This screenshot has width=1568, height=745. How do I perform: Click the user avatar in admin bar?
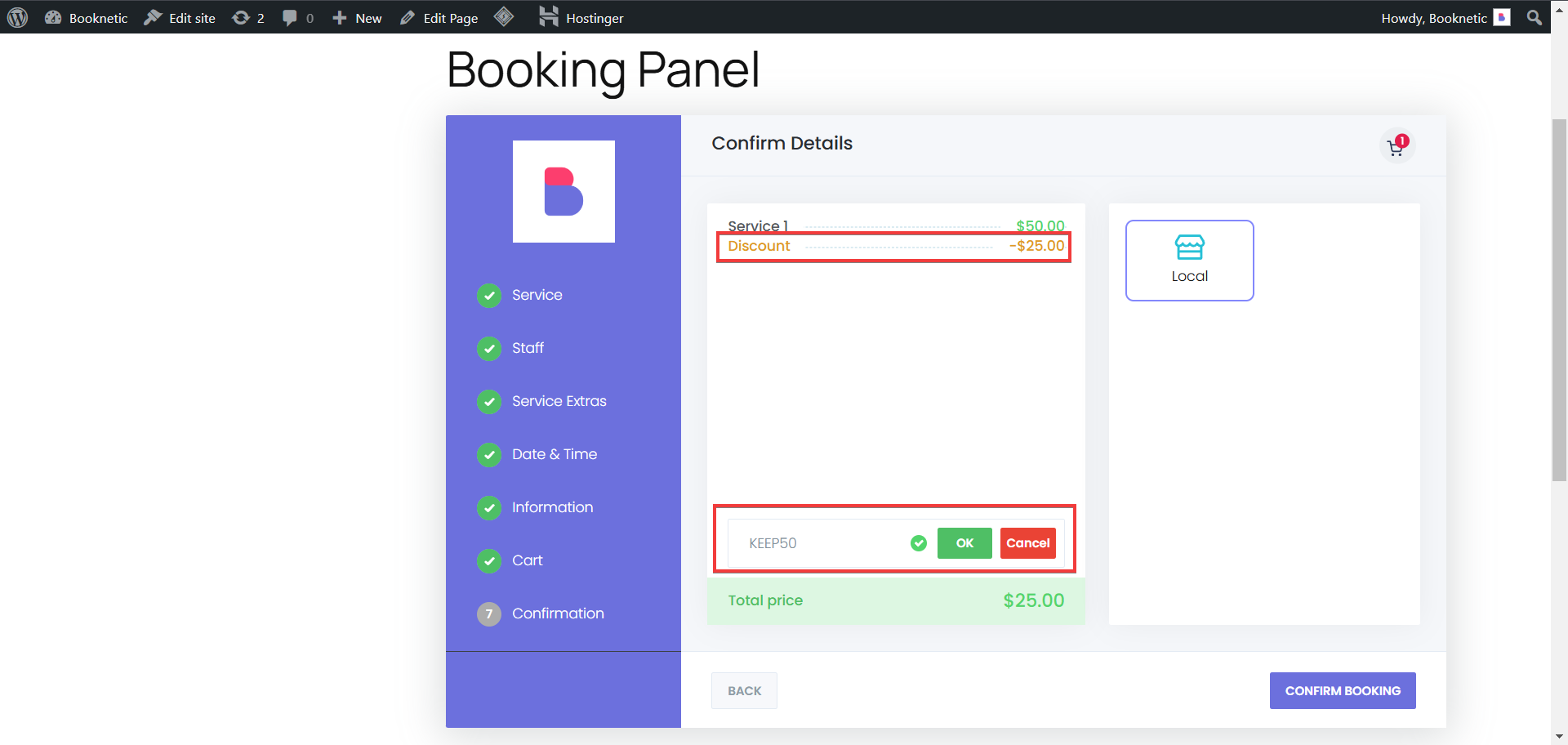(x=1502, y=17)
